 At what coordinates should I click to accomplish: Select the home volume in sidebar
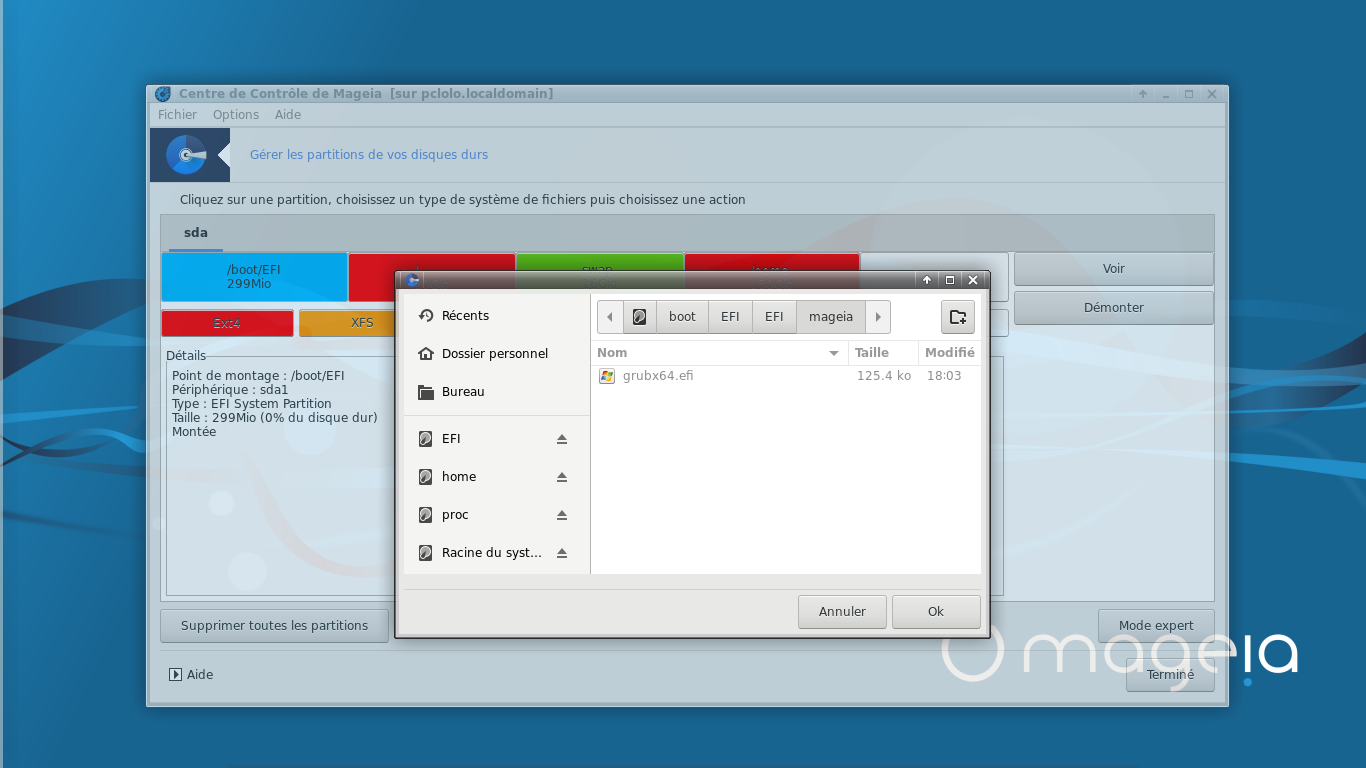point(495,476)
